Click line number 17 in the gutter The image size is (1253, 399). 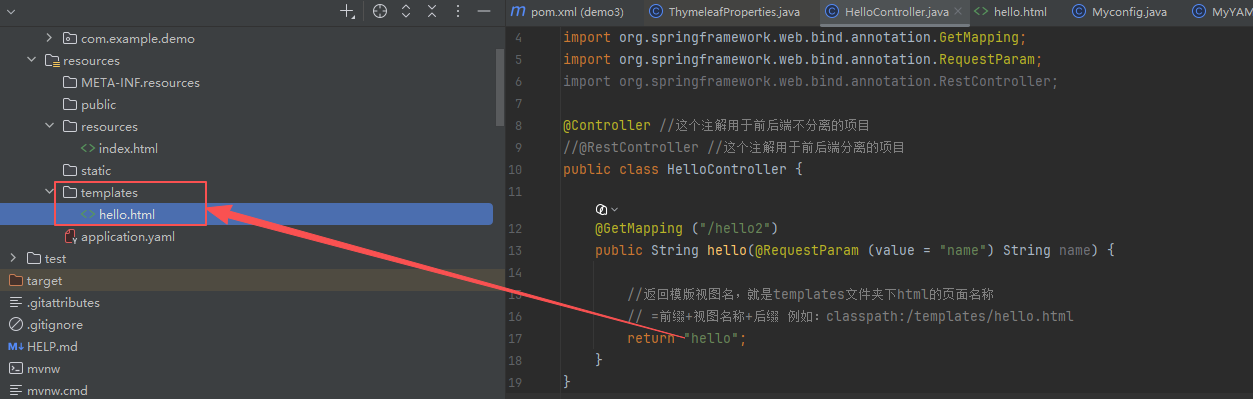point(516,338)
